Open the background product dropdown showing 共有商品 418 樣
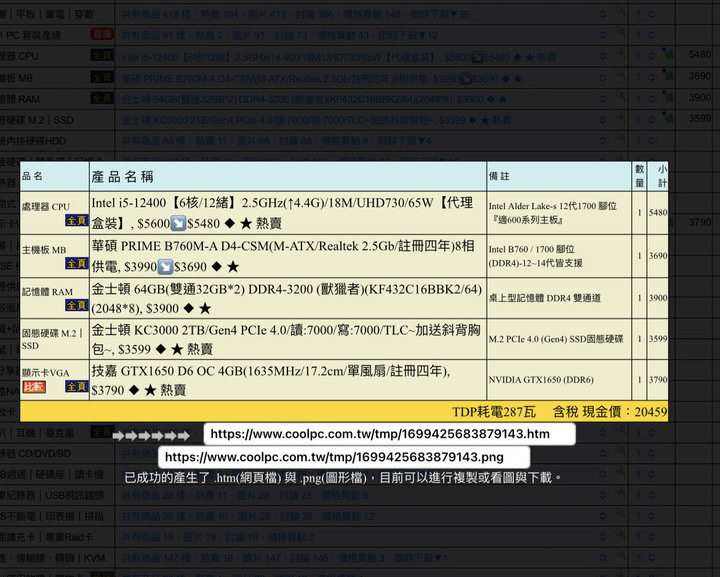This screenshot has height=577, width=720. pyautogui.click(x=364, y=14)
